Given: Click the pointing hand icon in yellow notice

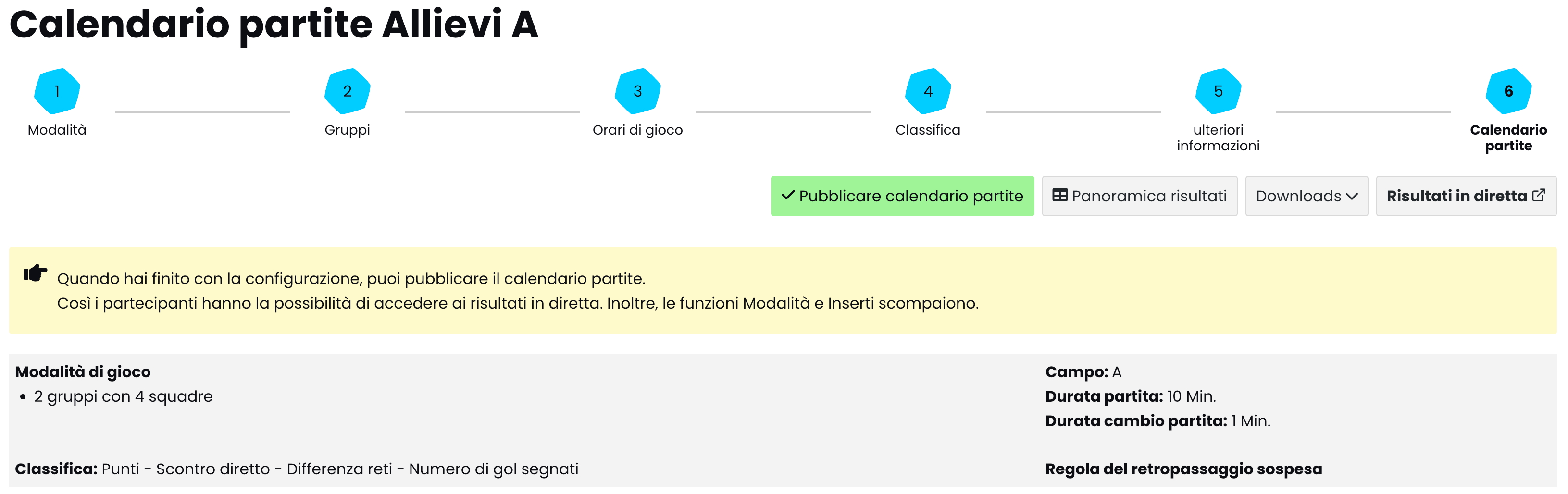Looking at the screenshot, I should tap(35, 273).
